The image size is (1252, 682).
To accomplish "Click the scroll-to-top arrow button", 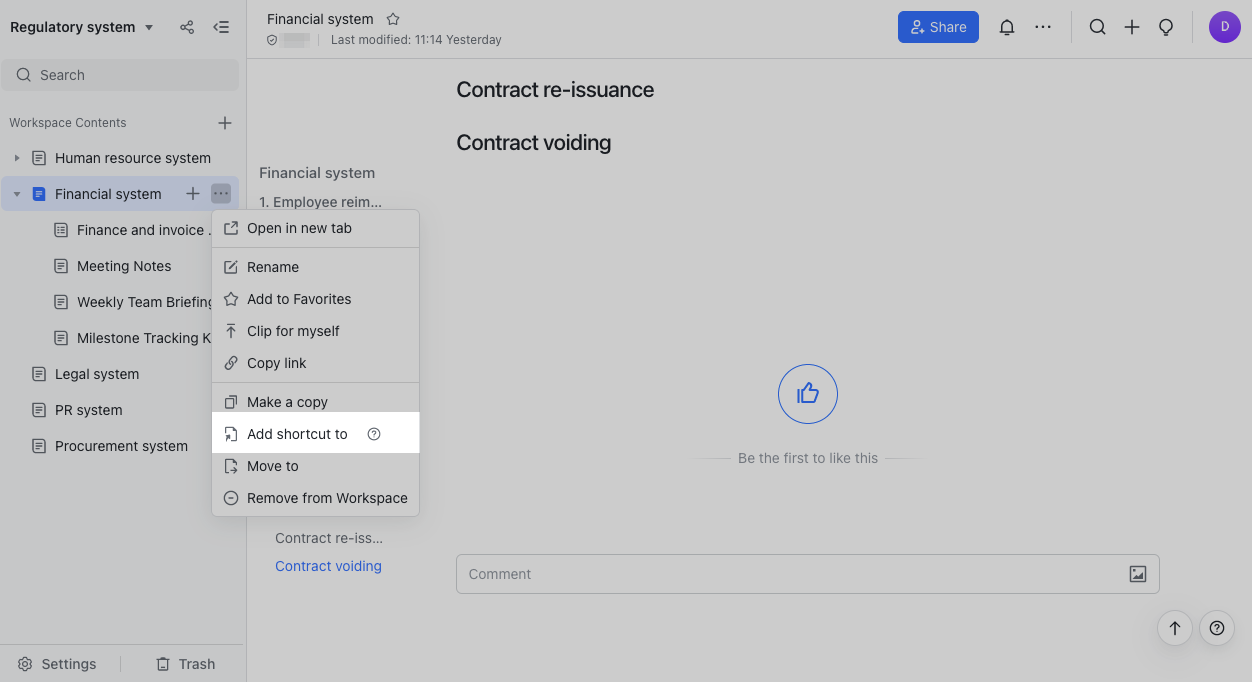I will [1175, 628].
